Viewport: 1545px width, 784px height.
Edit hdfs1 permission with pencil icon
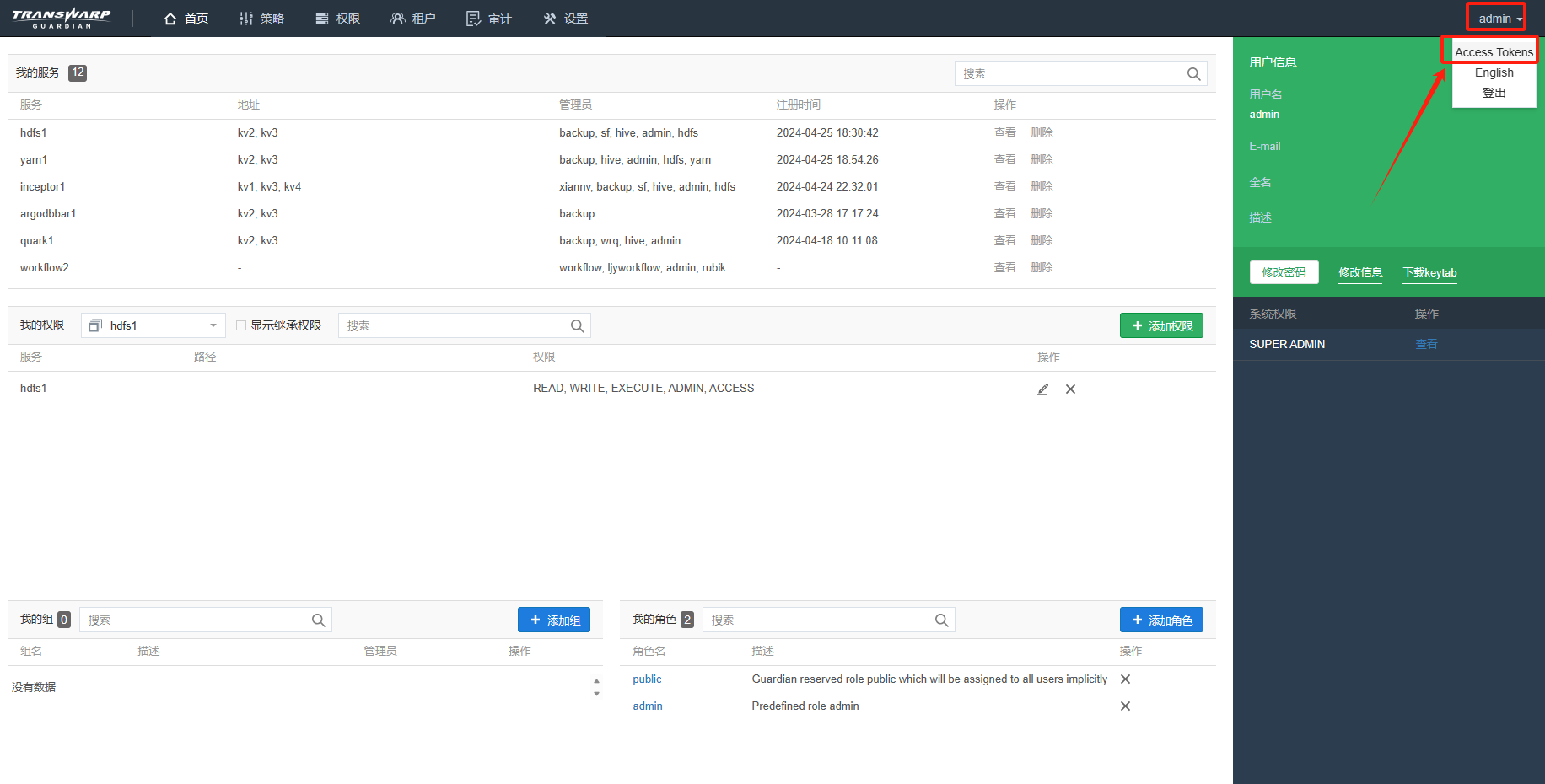click(x=1043, y=389)
